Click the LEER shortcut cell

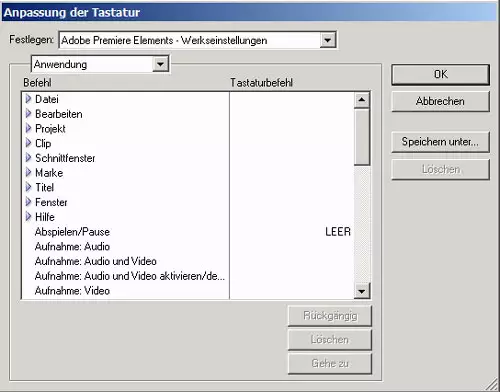click(338, 232)
